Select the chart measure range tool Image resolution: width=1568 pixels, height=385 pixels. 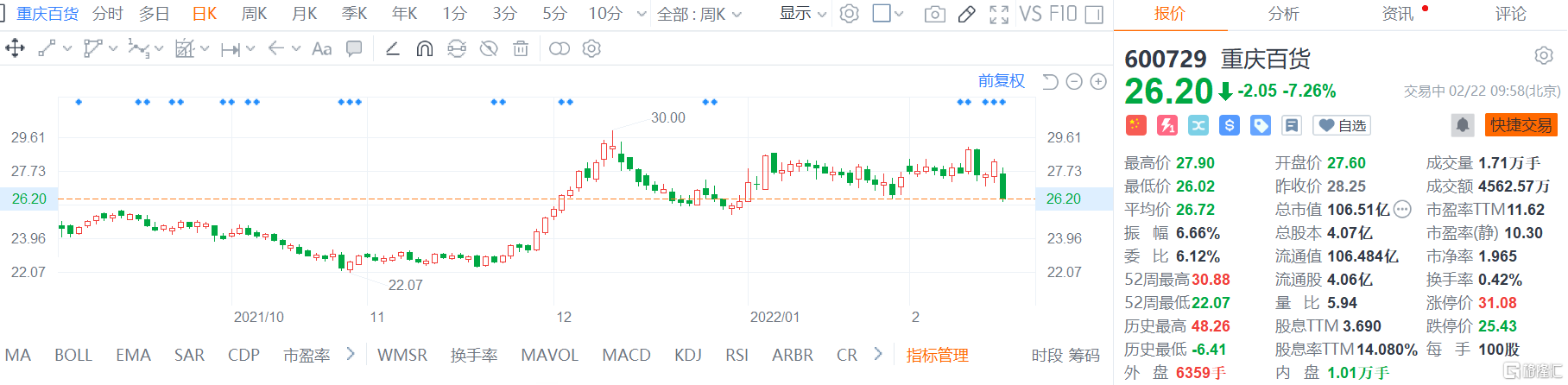185,48
